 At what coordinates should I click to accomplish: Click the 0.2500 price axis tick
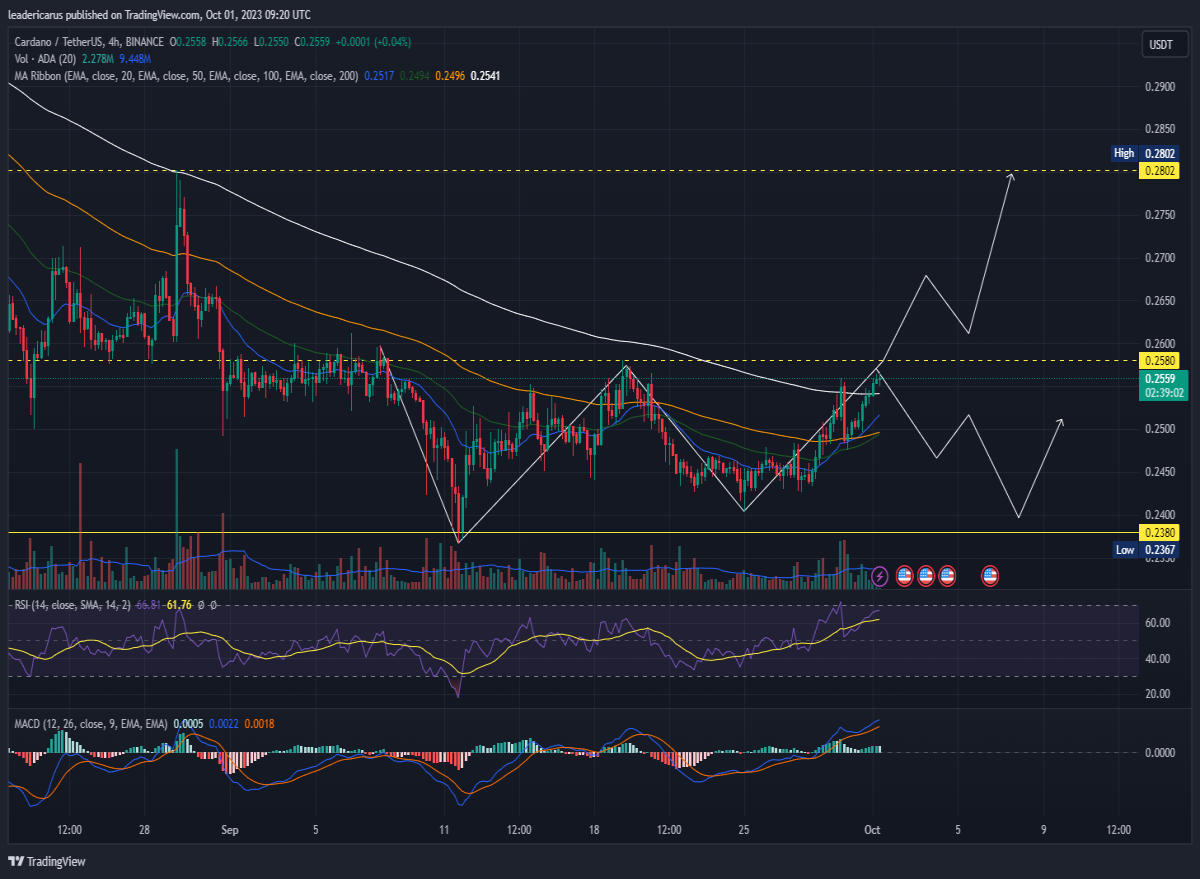1160,429
